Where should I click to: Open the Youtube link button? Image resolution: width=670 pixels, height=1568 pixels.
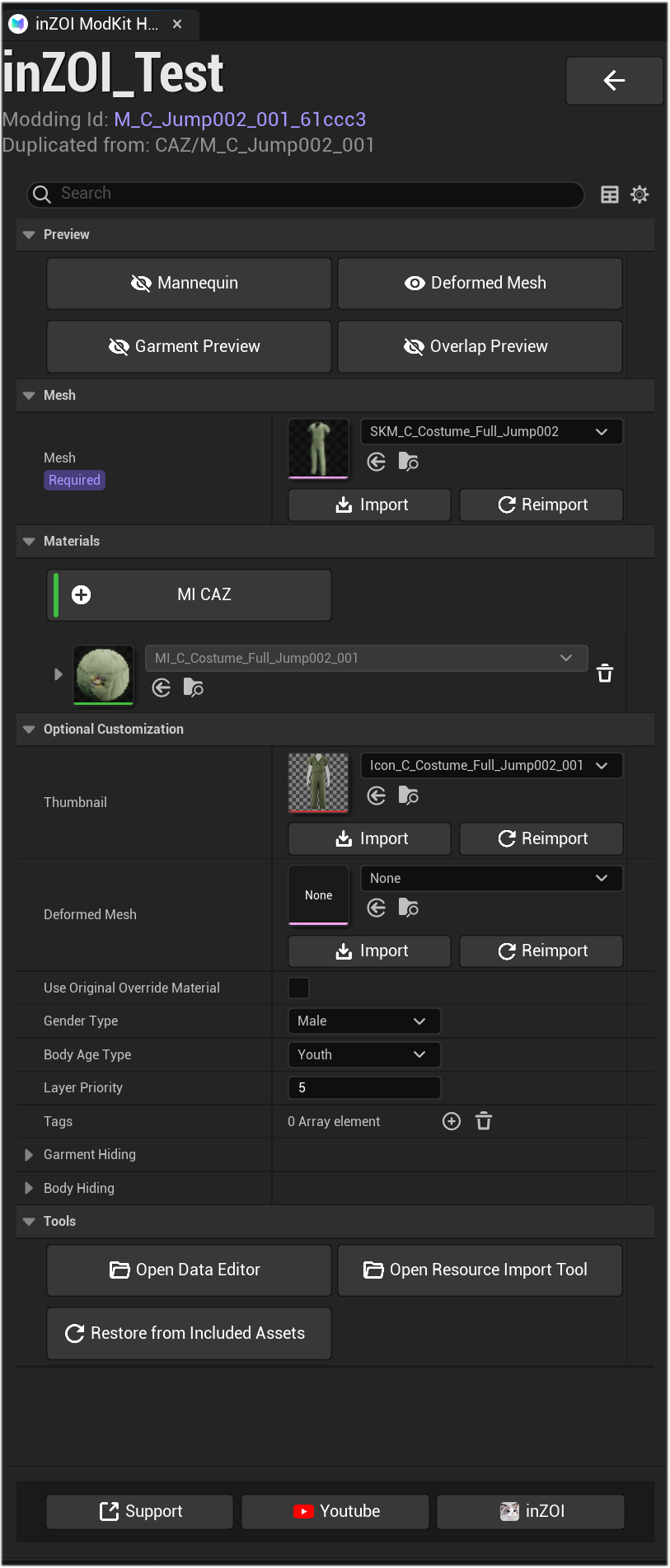(335, 1511)
